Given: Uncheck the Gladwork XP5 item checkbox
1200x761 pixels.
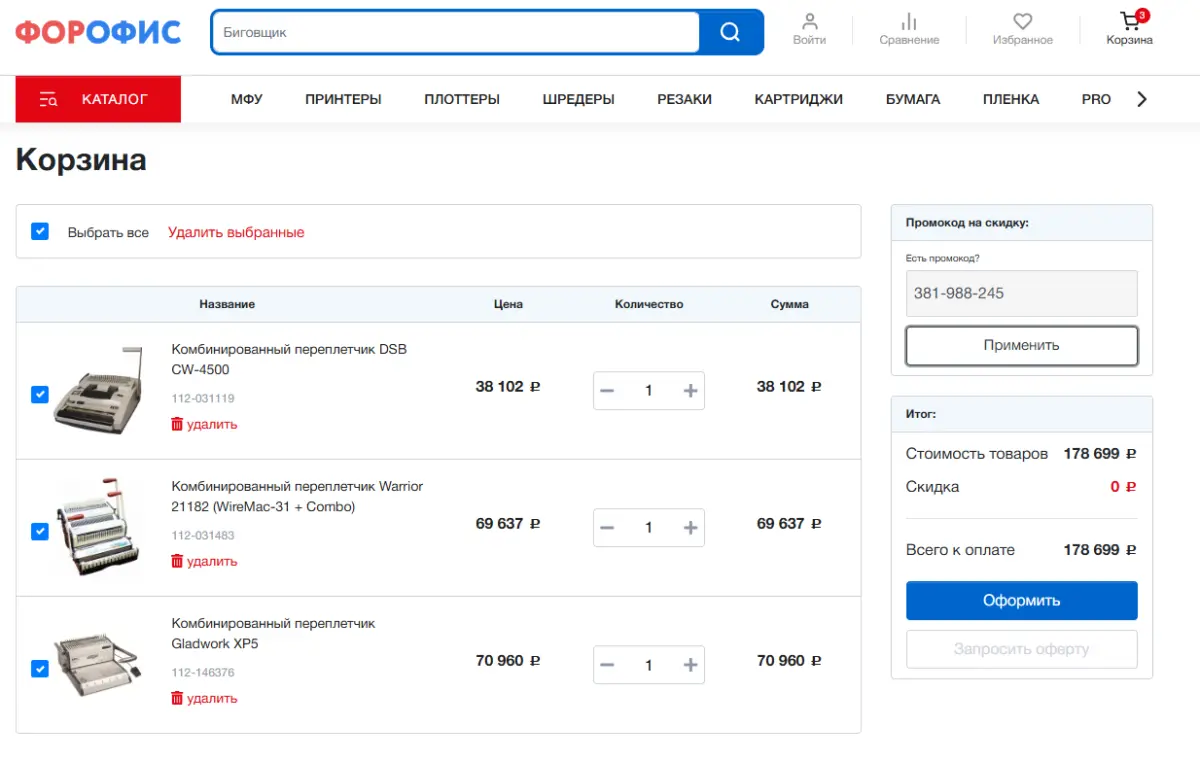Looking at the screenshot, I should (x=40, y=668).
